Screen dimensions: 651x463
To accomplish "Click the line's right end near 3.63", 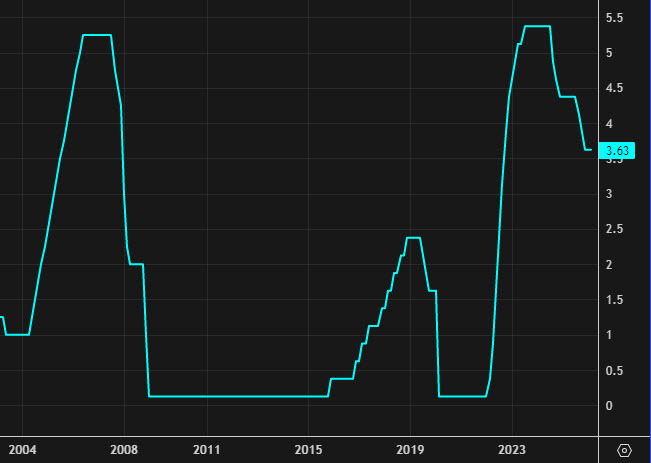I will pos(589,150).
